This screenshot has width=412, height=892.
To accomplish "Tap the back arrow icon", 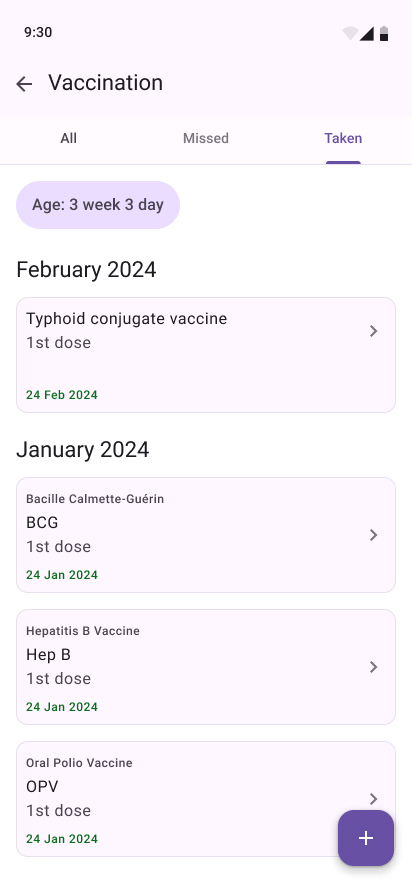I will 24,84.
